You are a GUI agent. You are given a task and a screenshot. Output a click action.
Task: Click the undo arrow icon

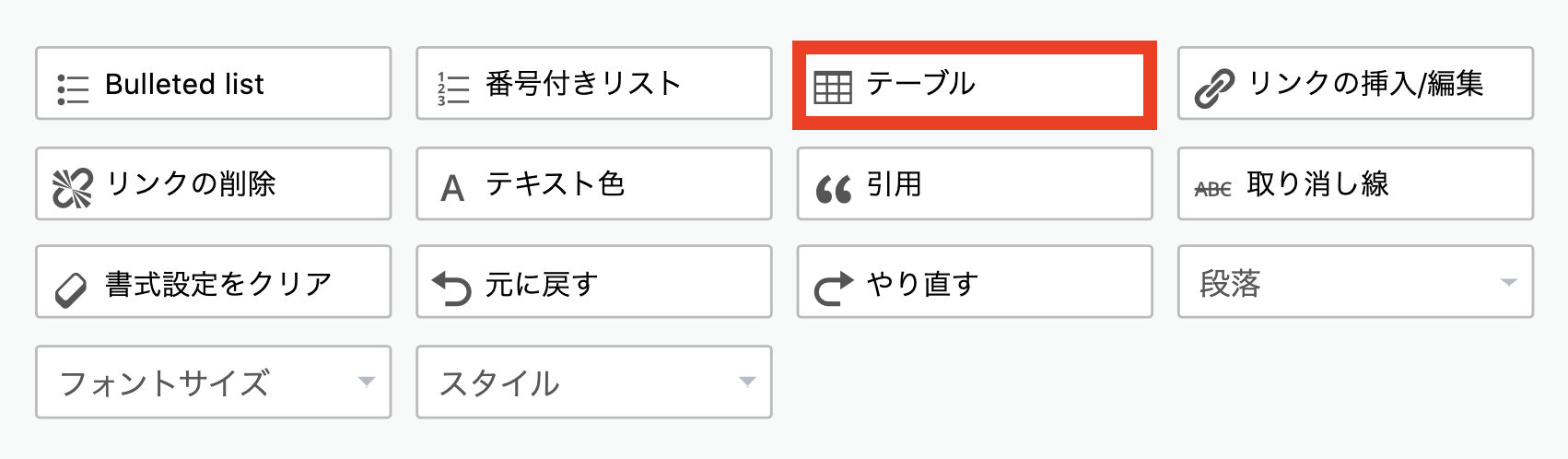452,288
